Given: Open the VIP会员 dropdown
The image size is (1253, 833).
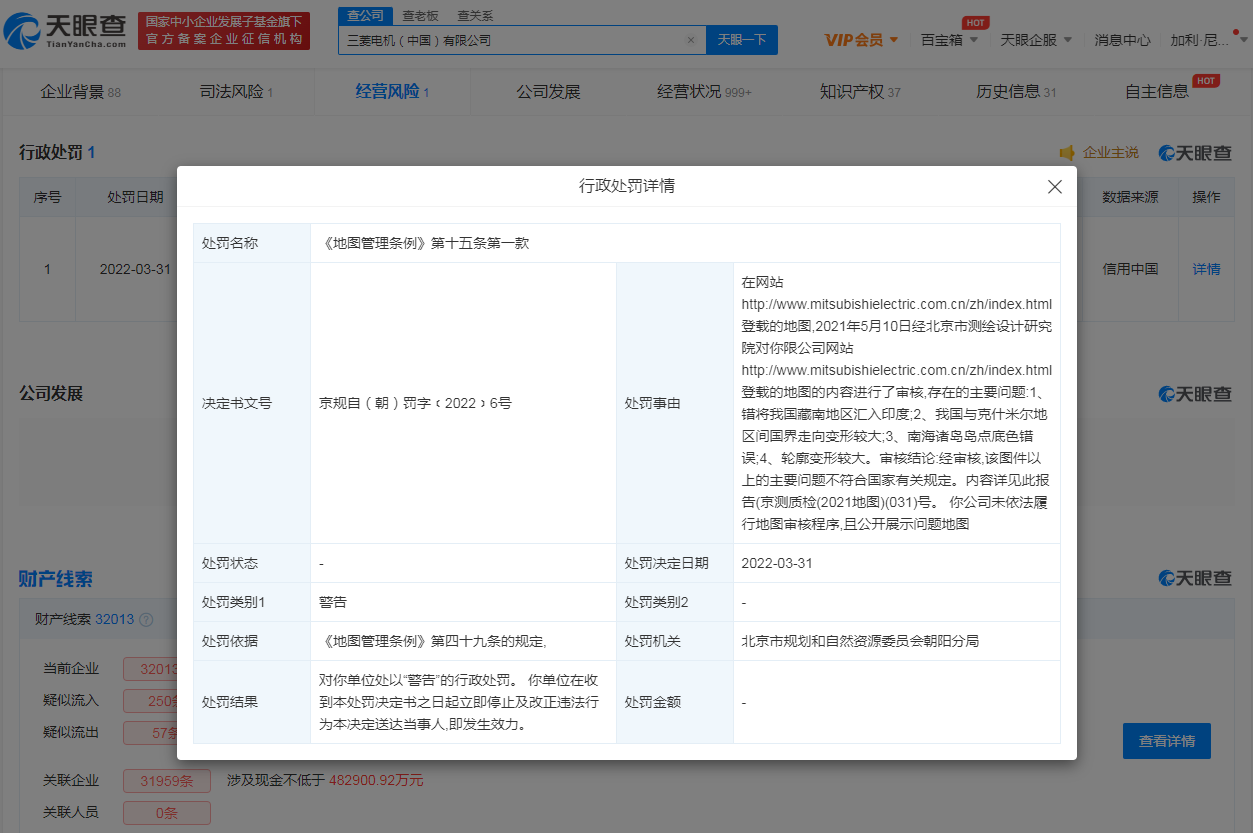Looking at the screenshot, I should (x=861, y=40).
